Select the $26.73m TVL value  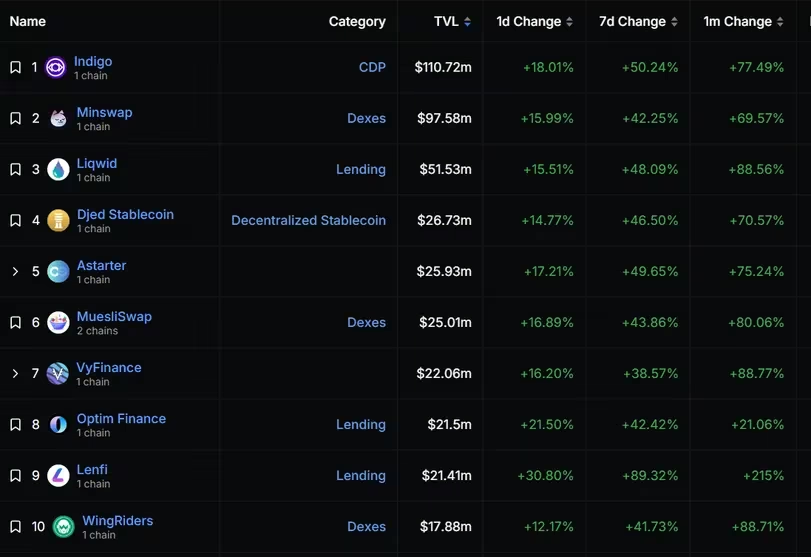(x=444, y=220)
